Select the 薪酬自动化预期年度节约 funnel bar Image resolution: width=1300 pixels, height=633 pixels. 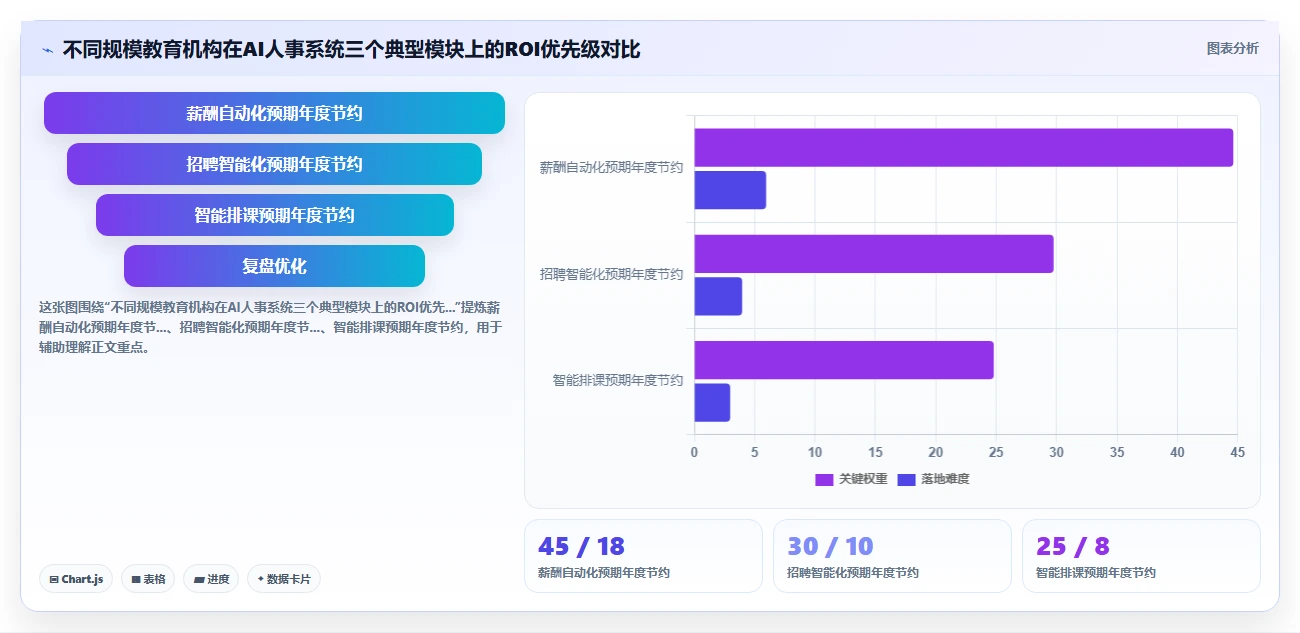coord(274,113)
